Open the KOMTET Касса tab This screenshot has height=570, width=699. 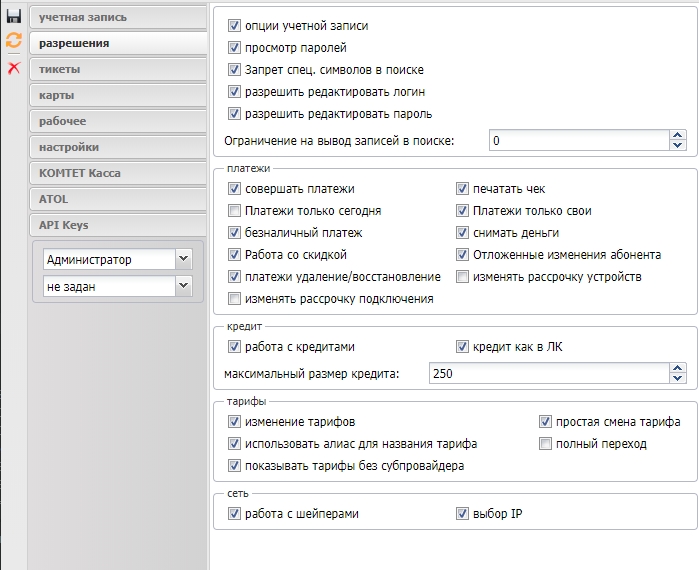(x=117, y=173)
